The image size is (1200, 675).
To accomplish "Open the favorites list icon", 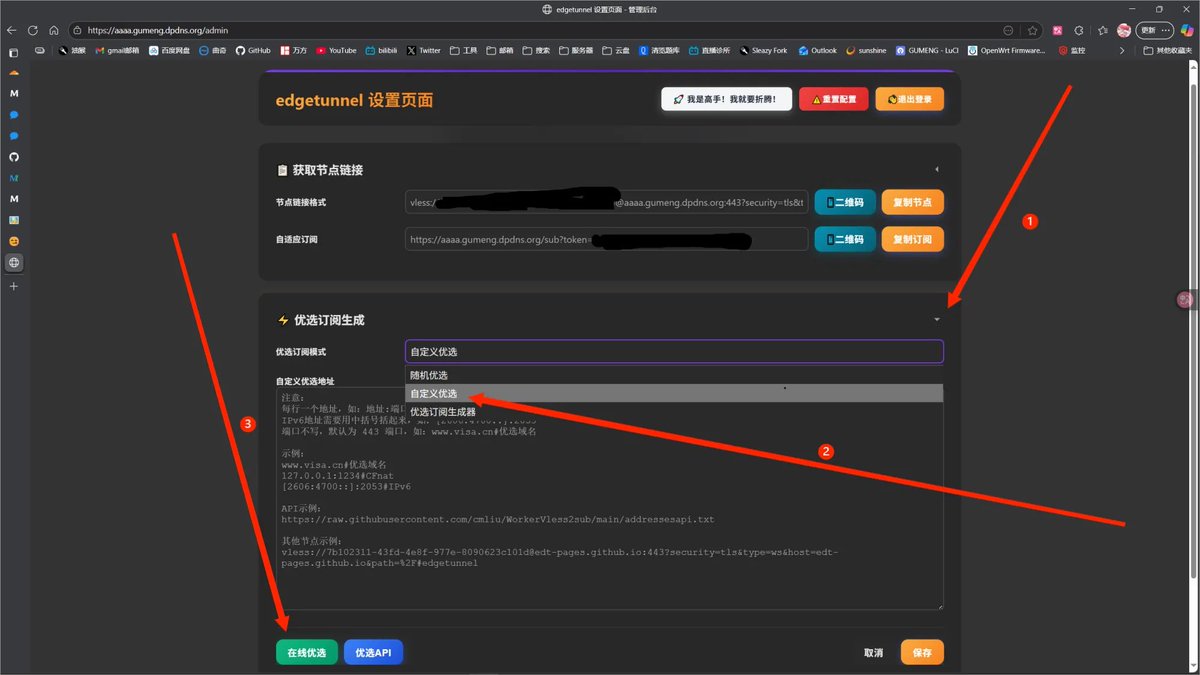I will (1102, 30).
